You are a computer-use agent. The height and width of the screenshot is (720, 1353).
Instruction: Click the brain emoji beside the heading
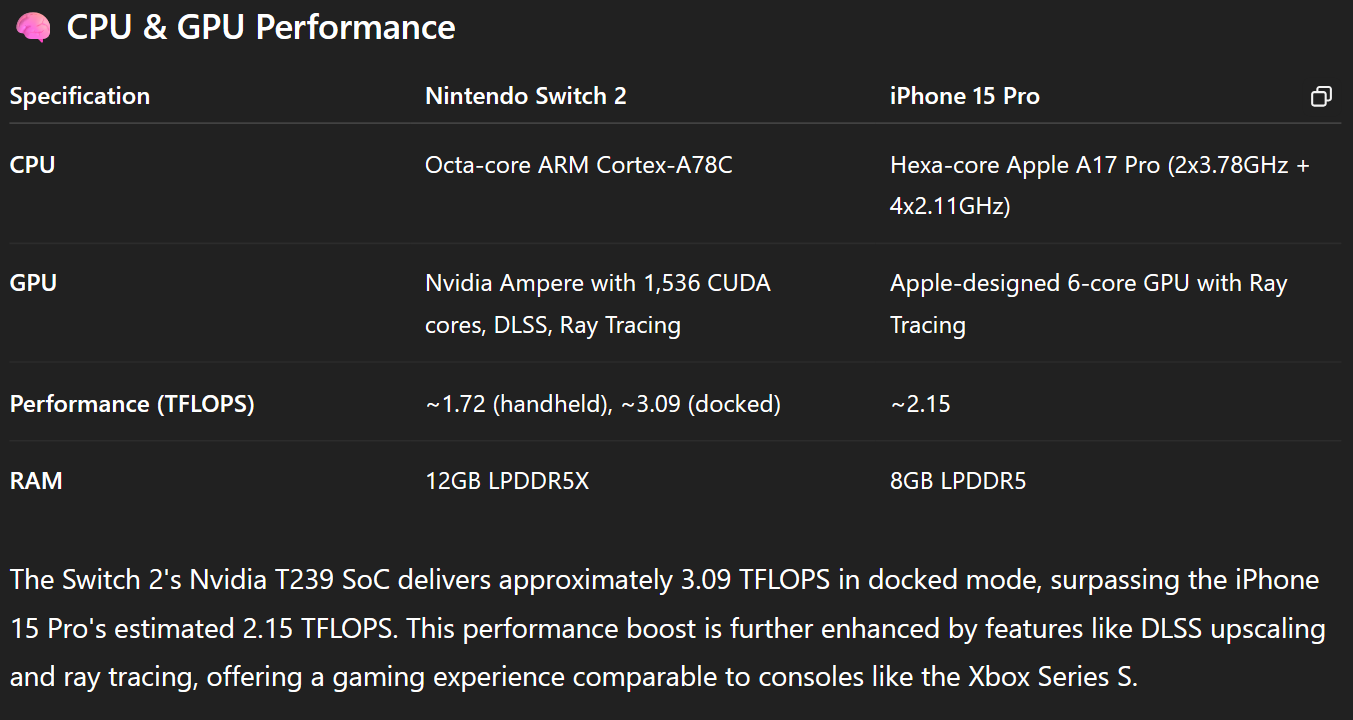(x=33, y=27)
